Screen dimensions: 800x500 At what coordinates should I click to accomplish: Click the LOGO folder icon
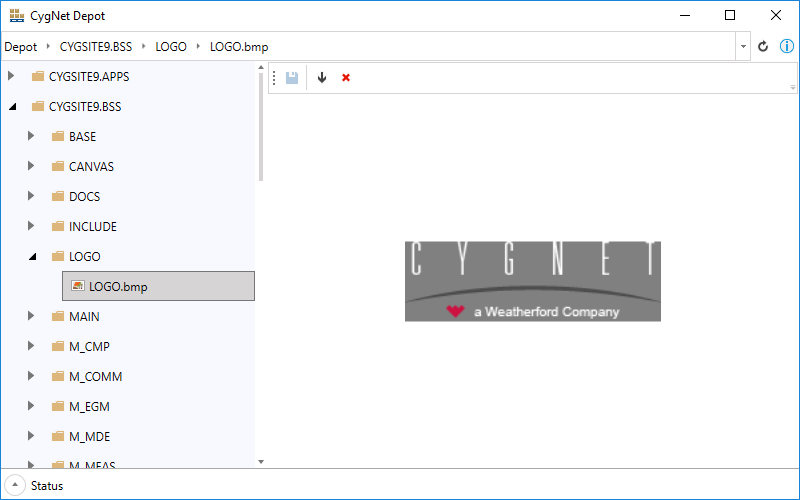click(x=58, y=257)
